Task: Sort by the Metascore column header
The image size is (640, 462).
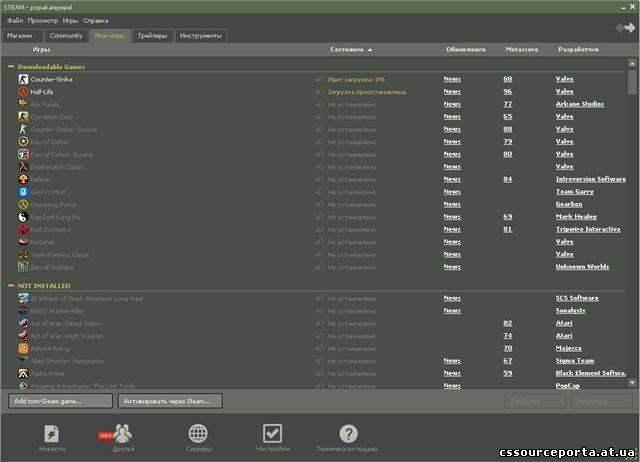Action: [522, 49]
